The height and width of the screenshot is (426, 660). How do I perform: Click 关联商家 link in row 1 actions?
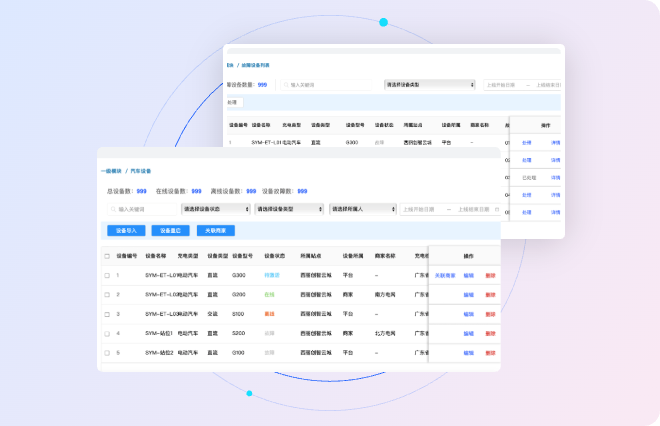[445, 275]
